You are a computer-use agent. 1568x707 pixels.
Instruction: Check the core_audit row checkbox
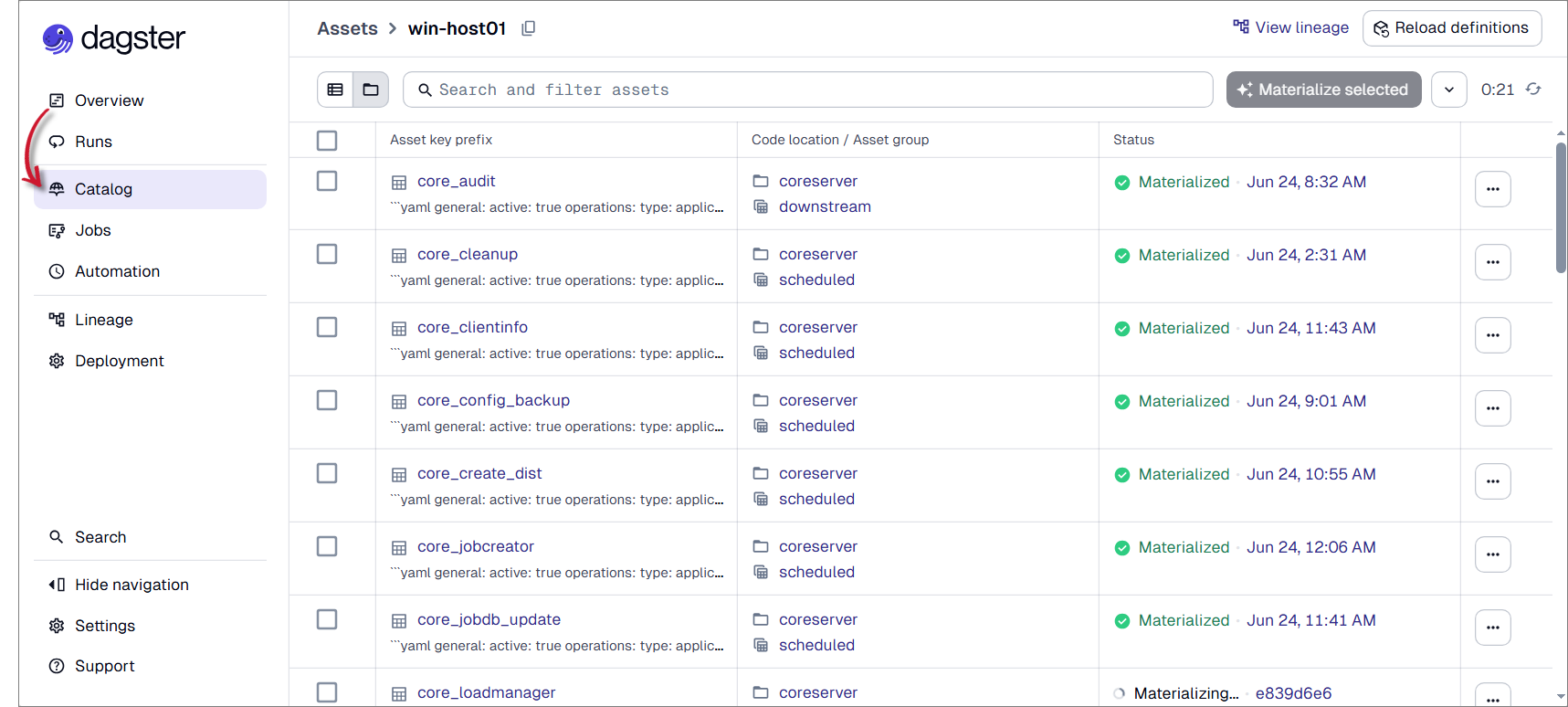[x=327, y=181]
